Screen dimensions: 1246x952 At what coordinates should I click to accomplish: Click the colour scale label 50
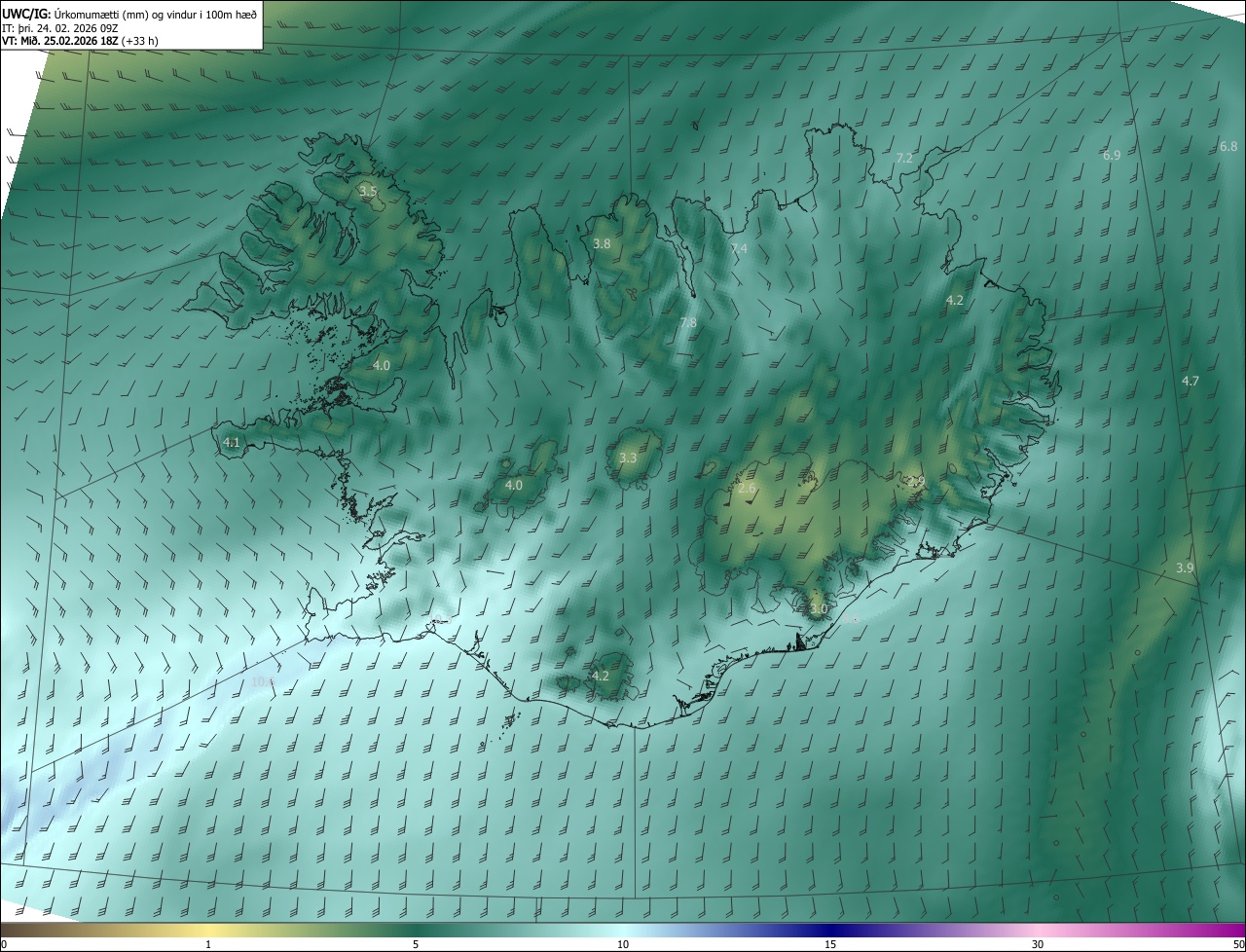1238,944
